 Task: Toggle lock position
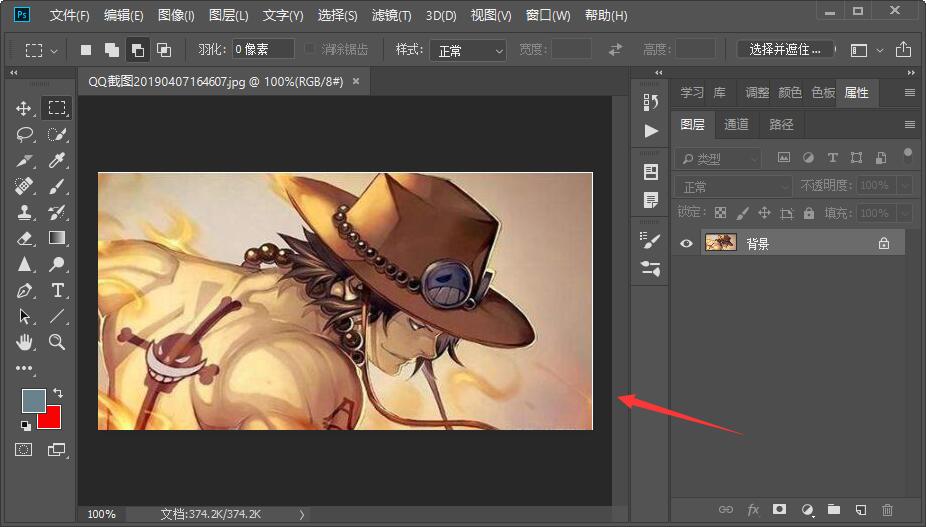pyautogui.click(x=764, y=213)
